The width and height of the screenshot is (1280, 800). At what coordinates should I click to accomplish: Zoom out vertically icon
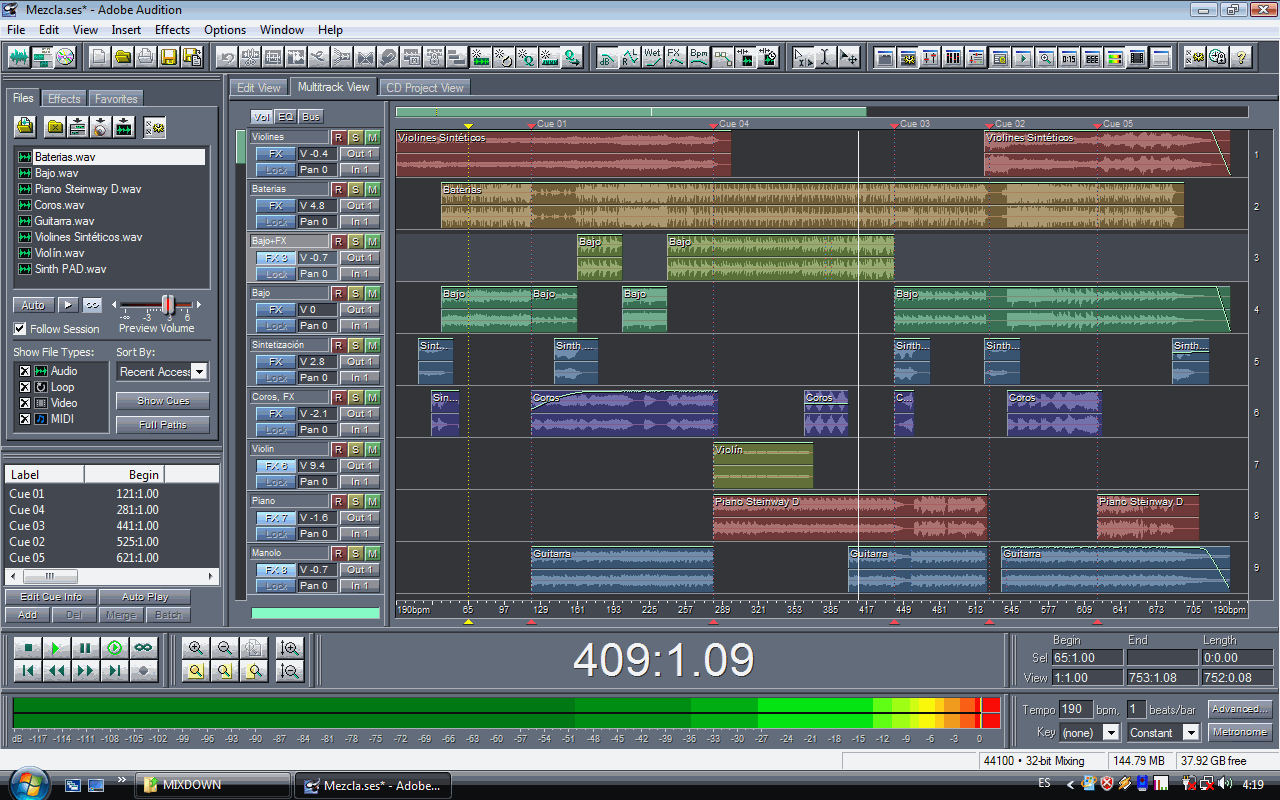click(x=290, y=671)
